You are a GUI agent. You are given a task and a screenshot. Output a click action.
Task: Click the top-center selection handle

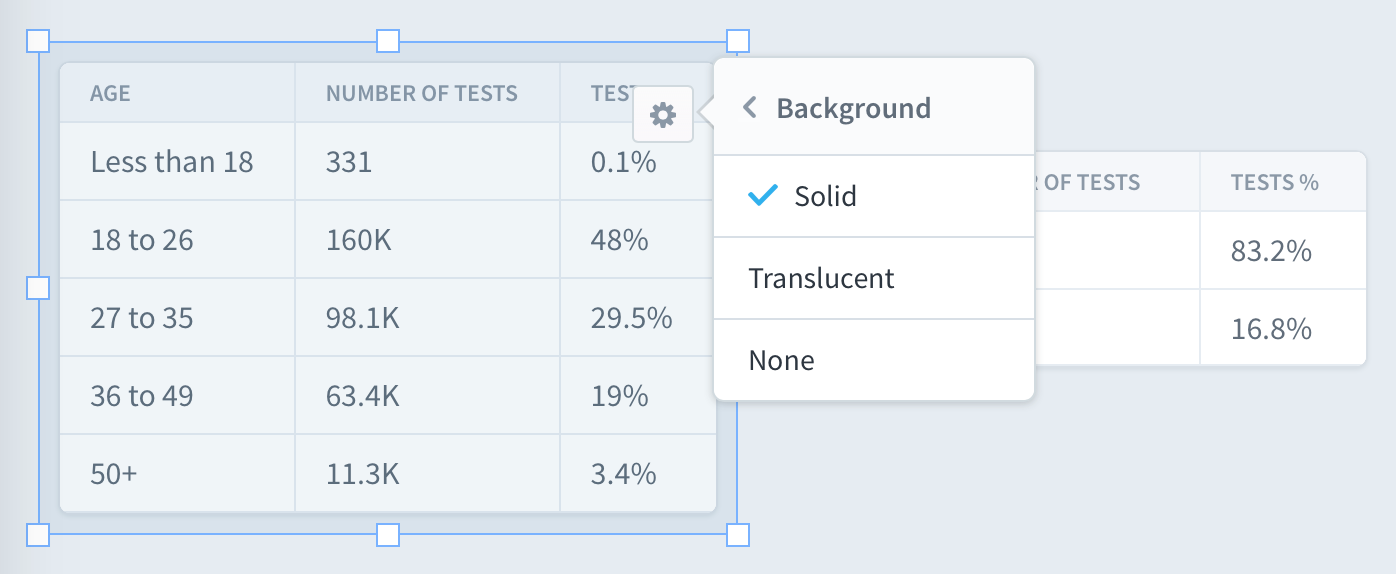388,41
